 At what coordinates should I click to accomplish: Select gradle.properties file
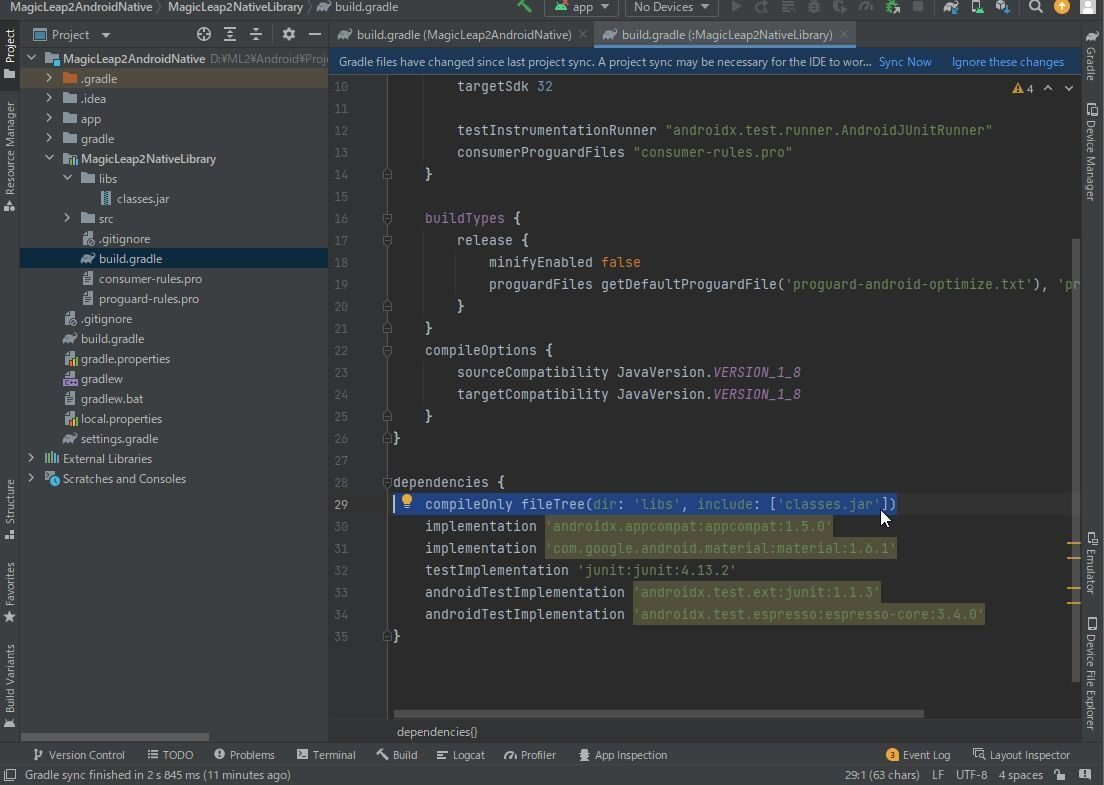tap(125, 359)
